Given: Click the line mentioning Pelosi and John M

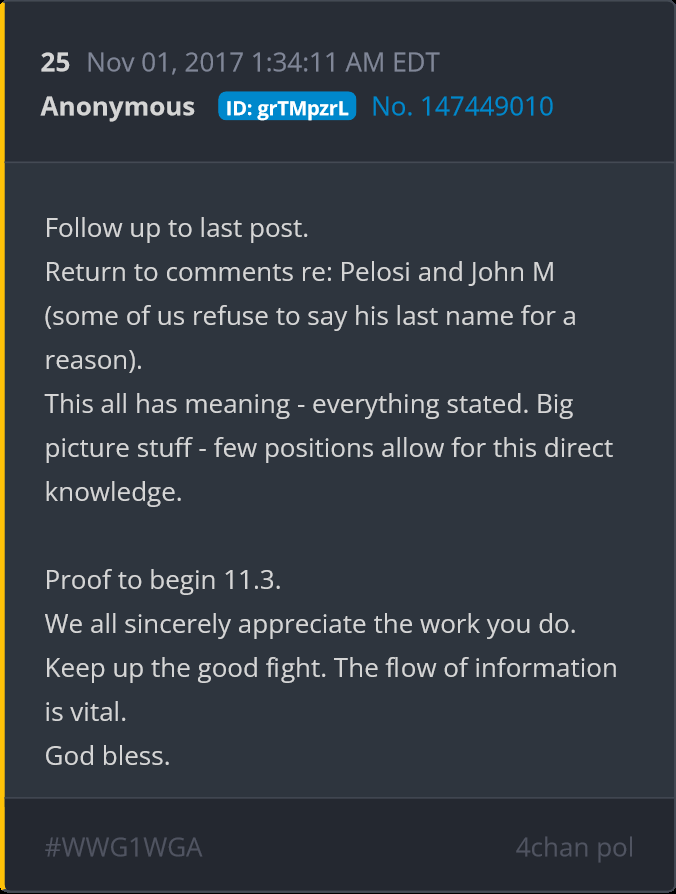Looking at the screenshot, I should pos(299,272).
